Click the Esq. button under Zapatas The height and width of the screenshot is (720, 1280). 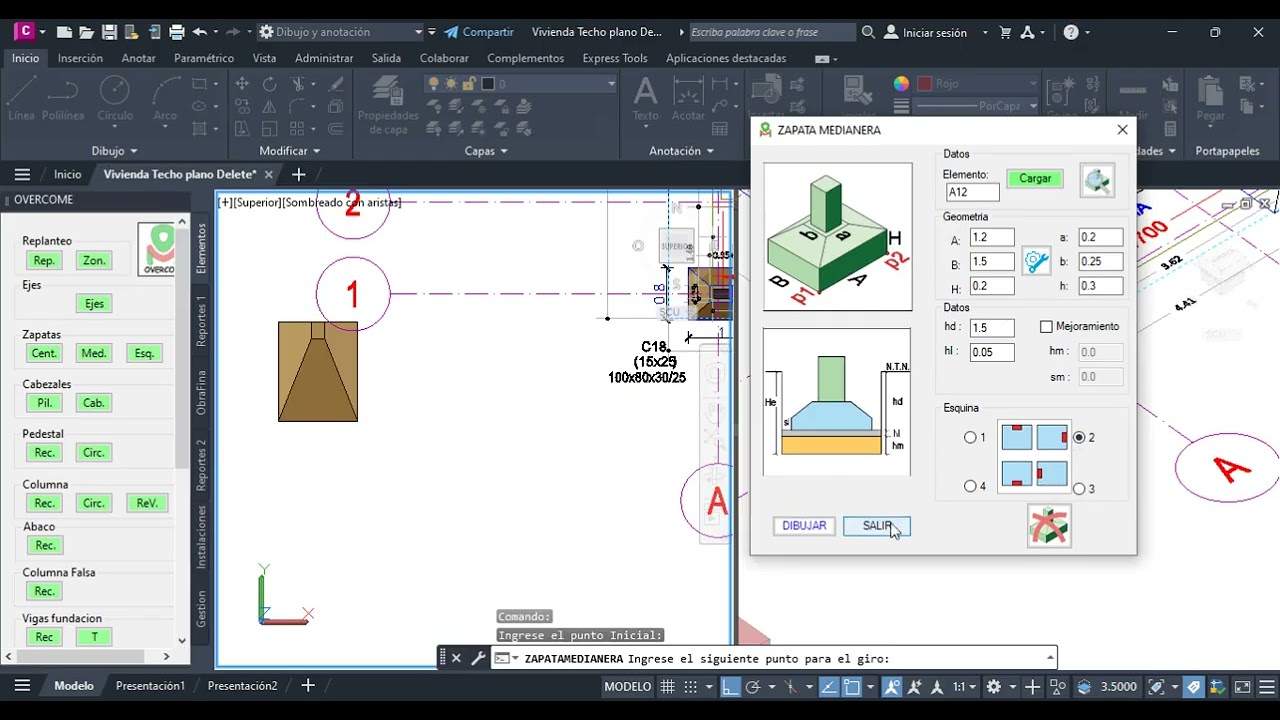coord(145,353)
